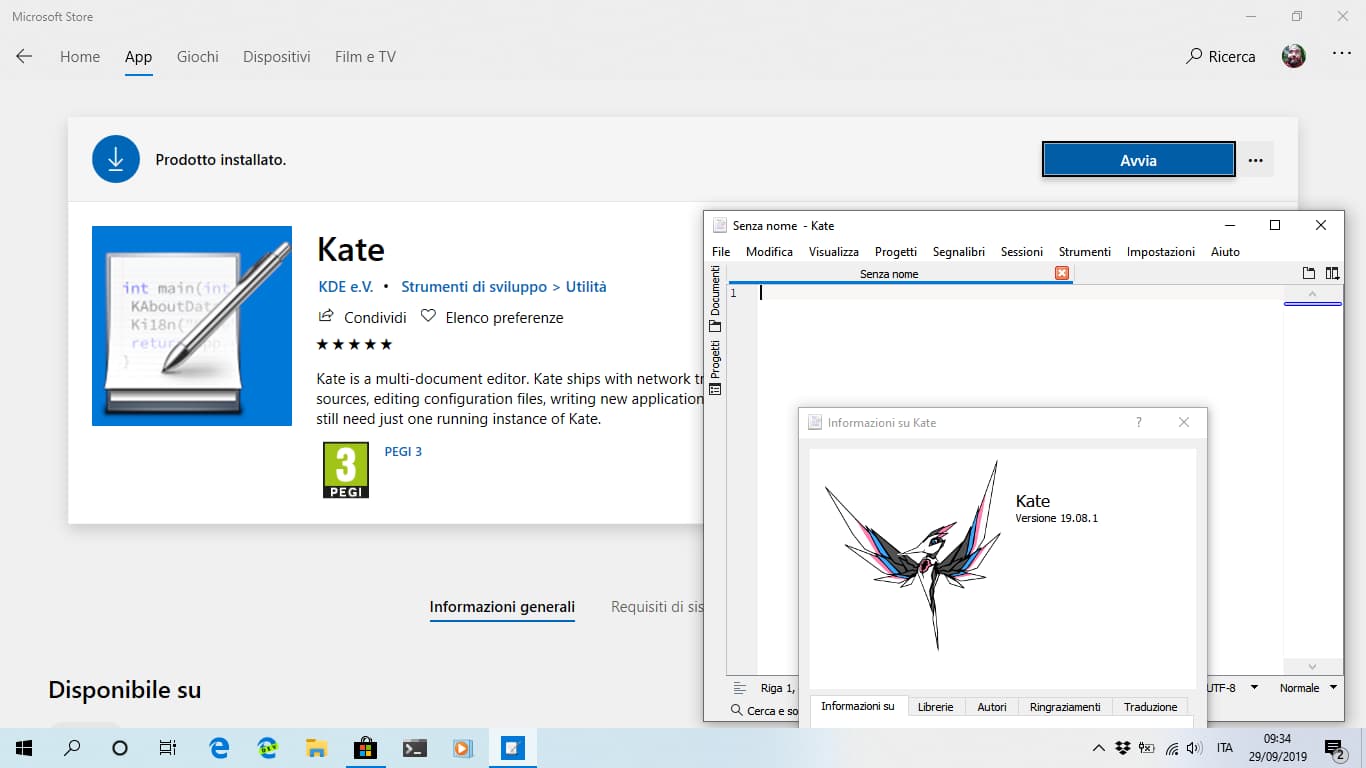Click the volume icon in system tray

1194,748
